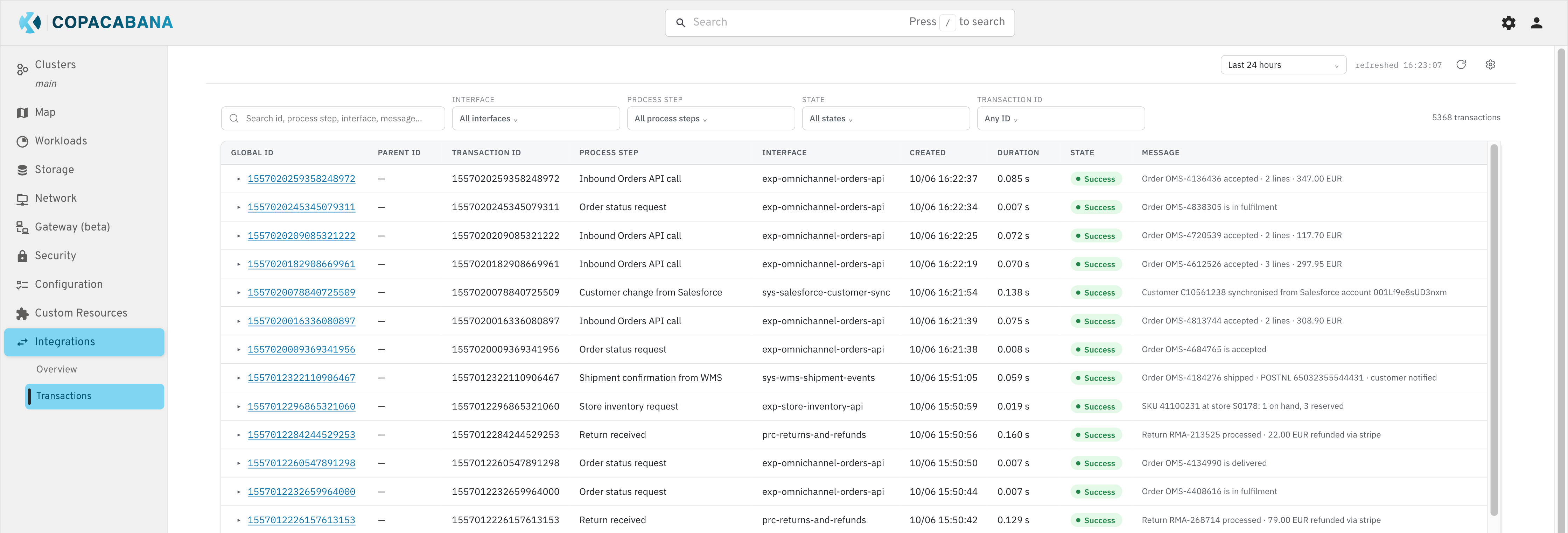Click the Network monitor icon

pyautogui.click(x=22, y=199)
